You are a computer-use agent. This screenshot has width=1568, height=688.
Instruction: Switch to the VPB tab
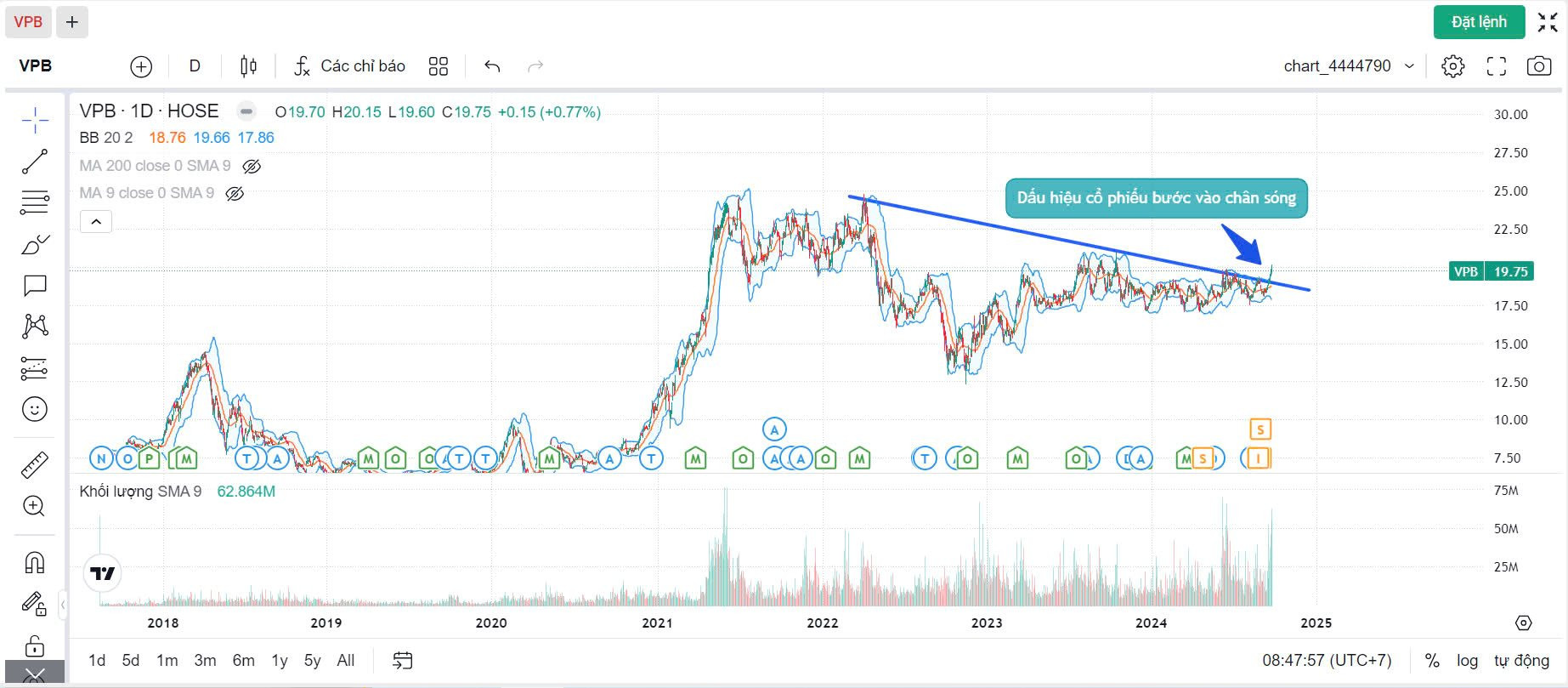click(x=28, y=22)
